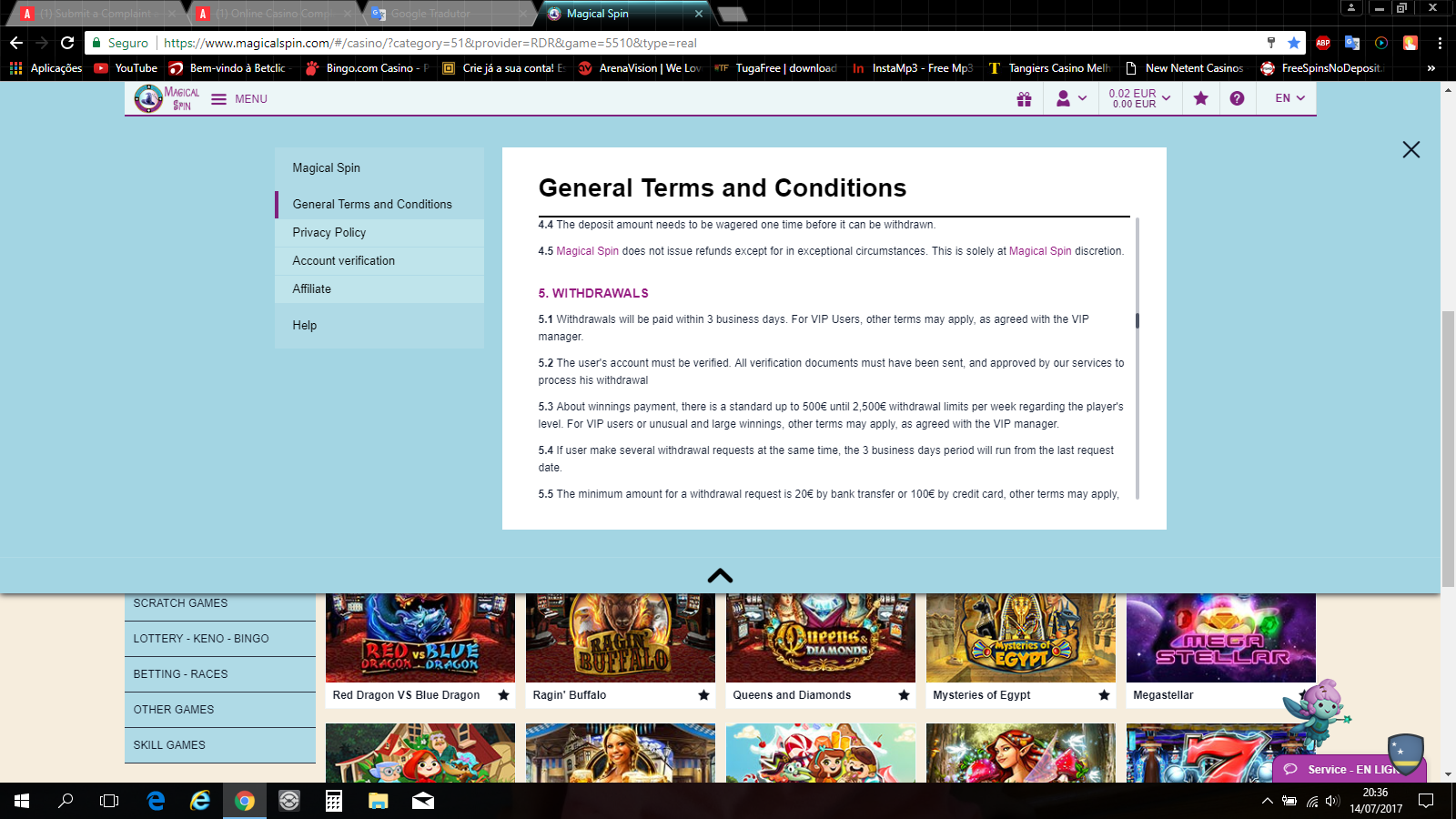Open the ArenaVision bookmark
This screenshot has height=819, width=1456.
pos(640,68)
